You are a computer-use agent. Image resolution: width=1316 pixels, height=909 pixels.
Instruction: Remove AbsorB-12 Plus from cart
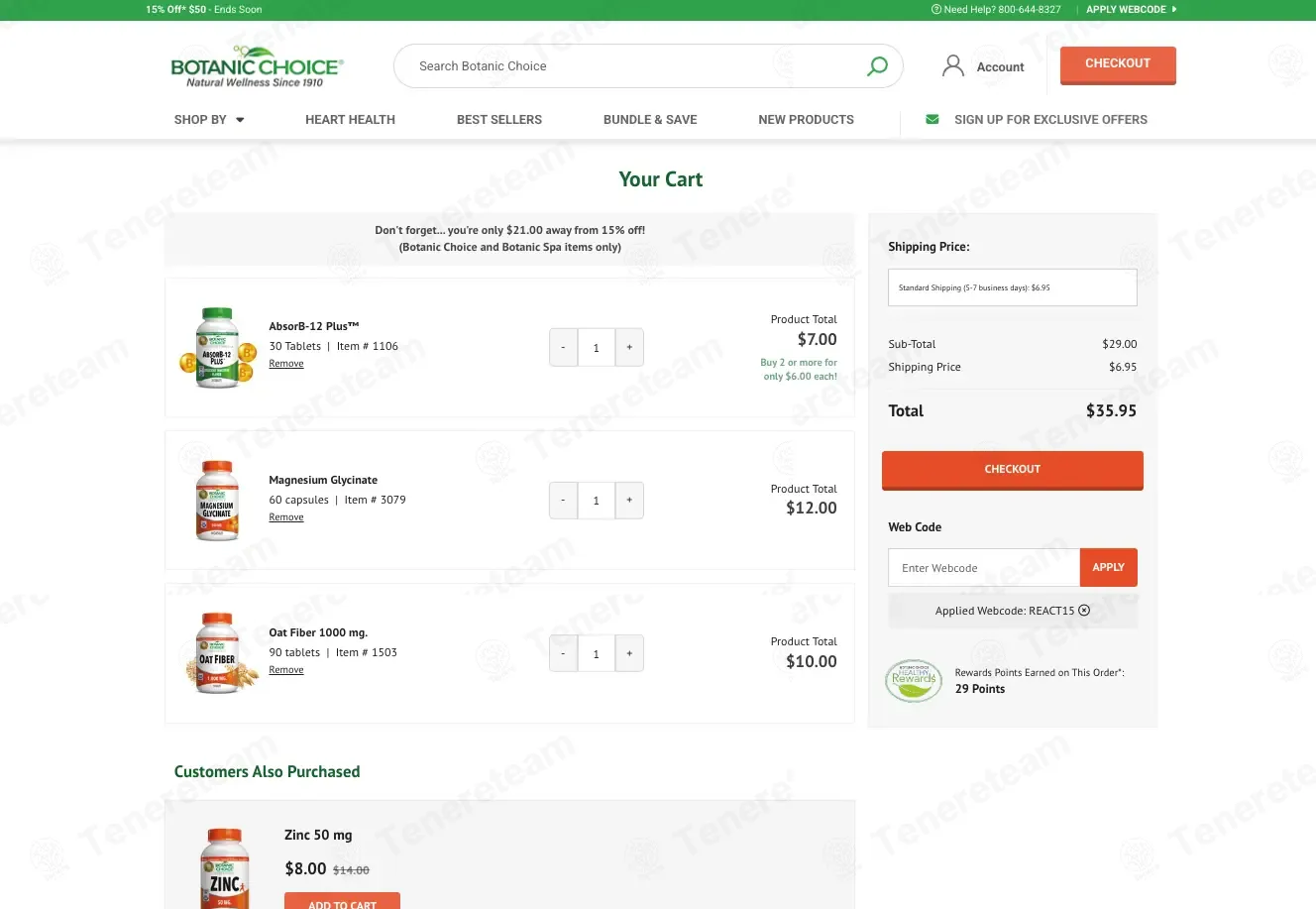pos(286,364)
